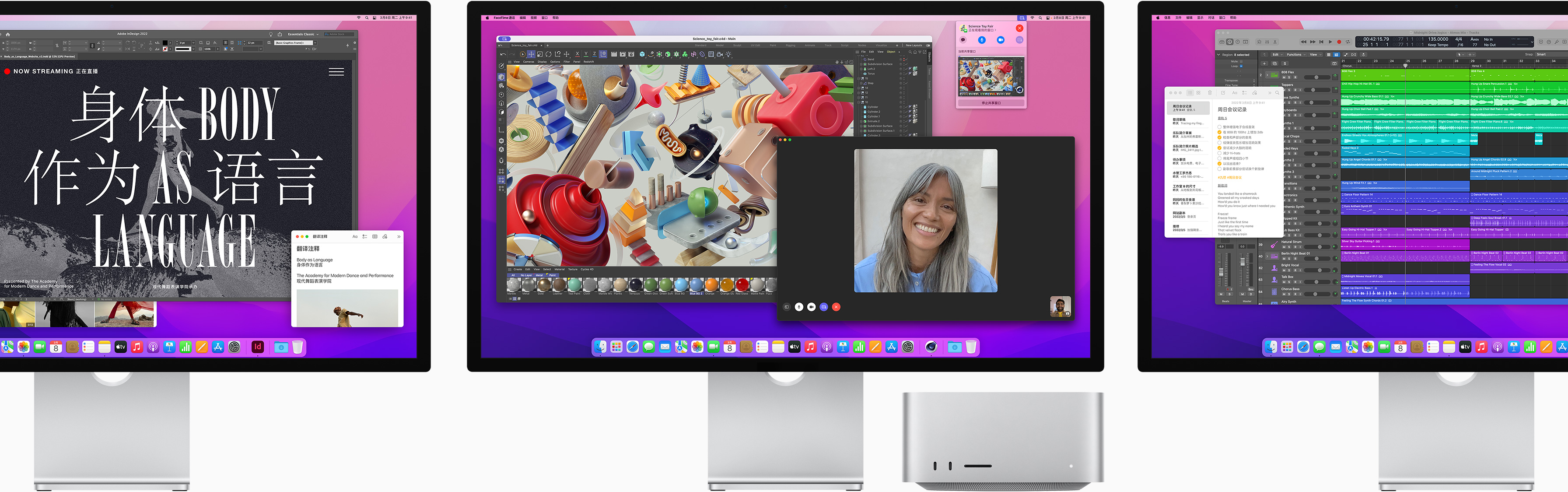This screenshot has width=1568, height=492.
Task: Click the checklist icon in the Notes toolbar
Action: (x=1246, y=93)
